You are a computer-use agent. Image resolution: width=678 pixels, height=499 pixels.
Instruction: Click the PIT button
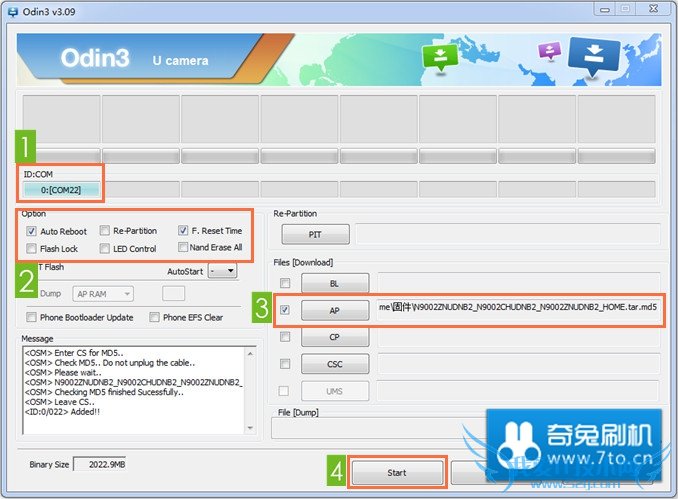[x=315, y=234]
